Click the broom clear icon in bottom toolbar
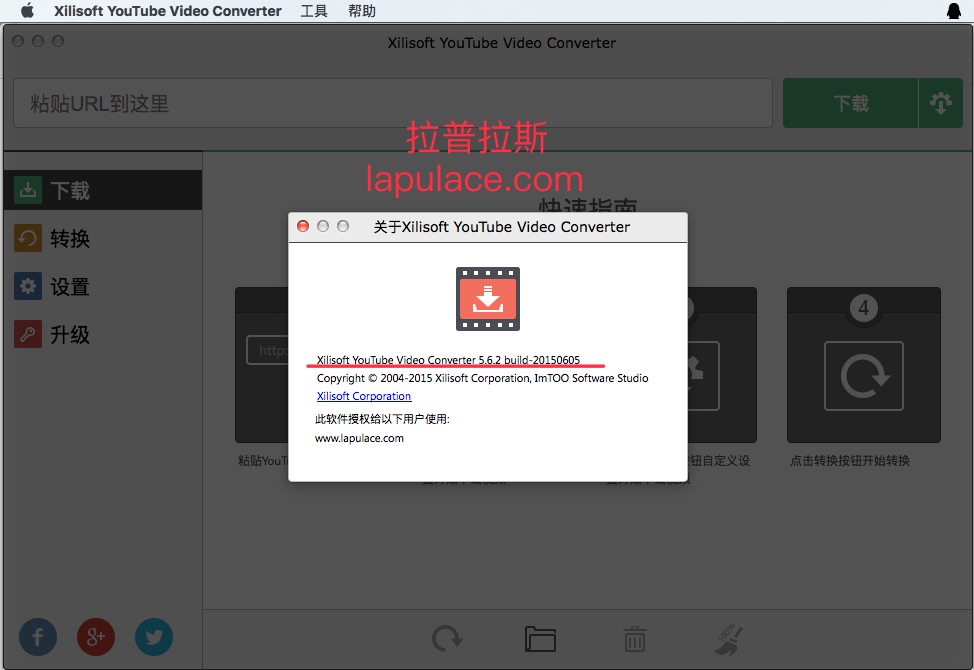 point(728,639)
